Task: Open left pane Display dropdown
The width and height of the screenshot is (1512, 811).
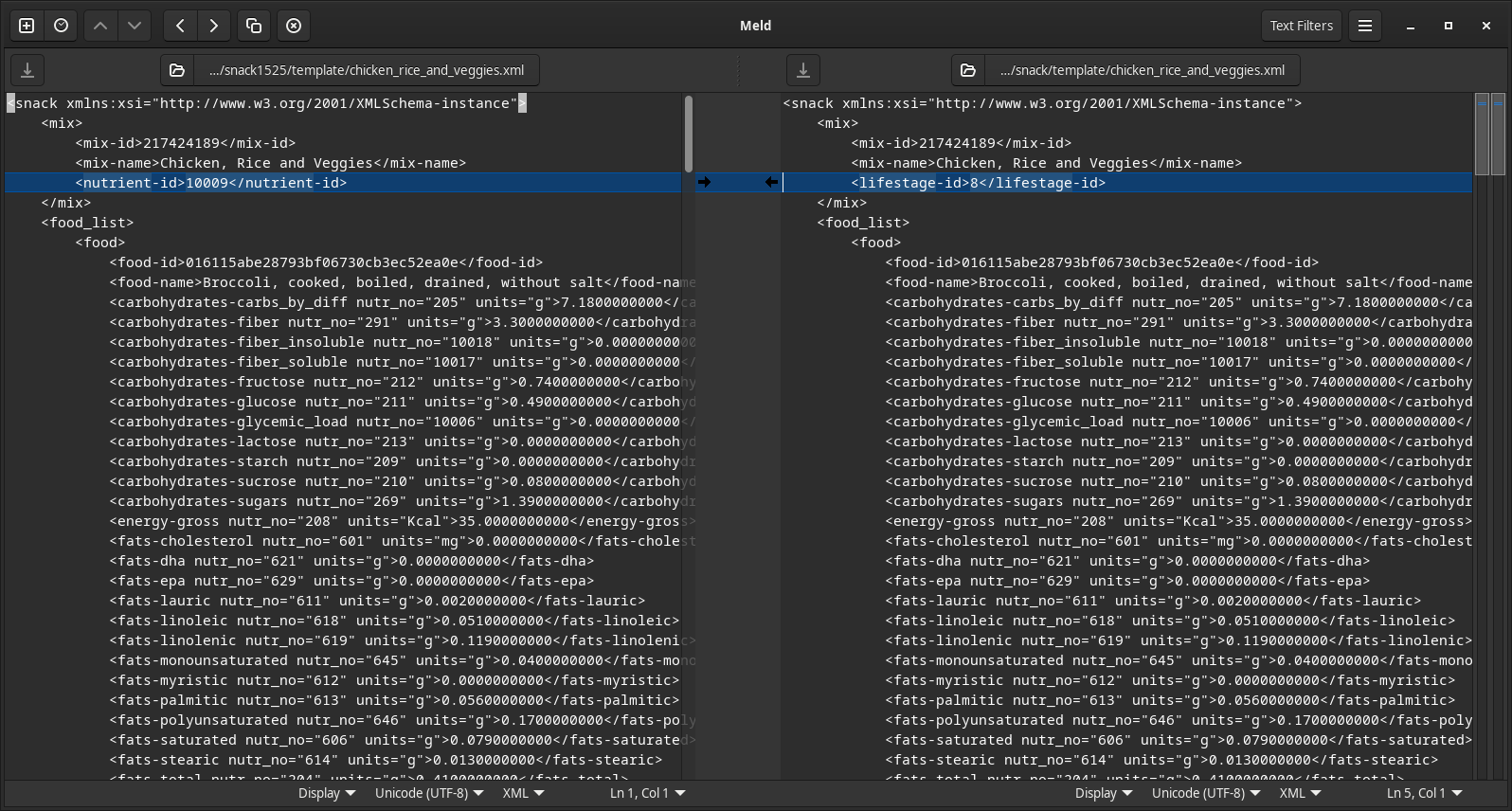Action: pyautogui.click(x=327, y=793)
